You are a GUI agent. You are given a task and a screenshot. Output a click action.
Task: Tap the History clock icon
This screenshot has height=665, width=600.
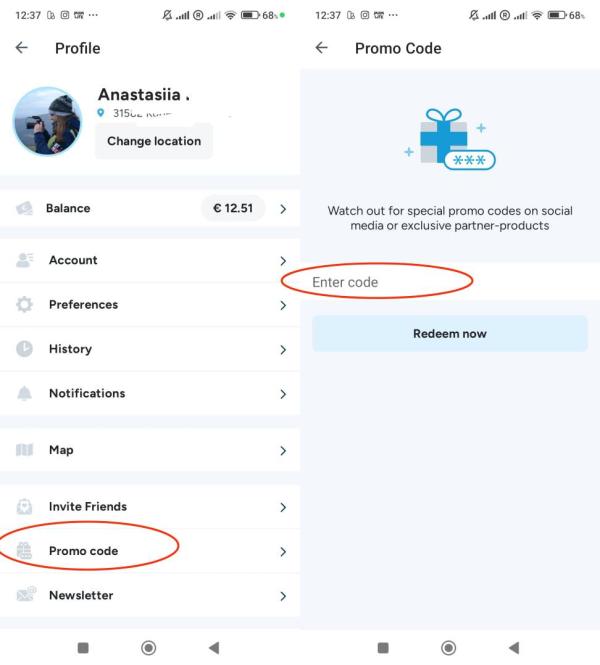click(26, 349)
